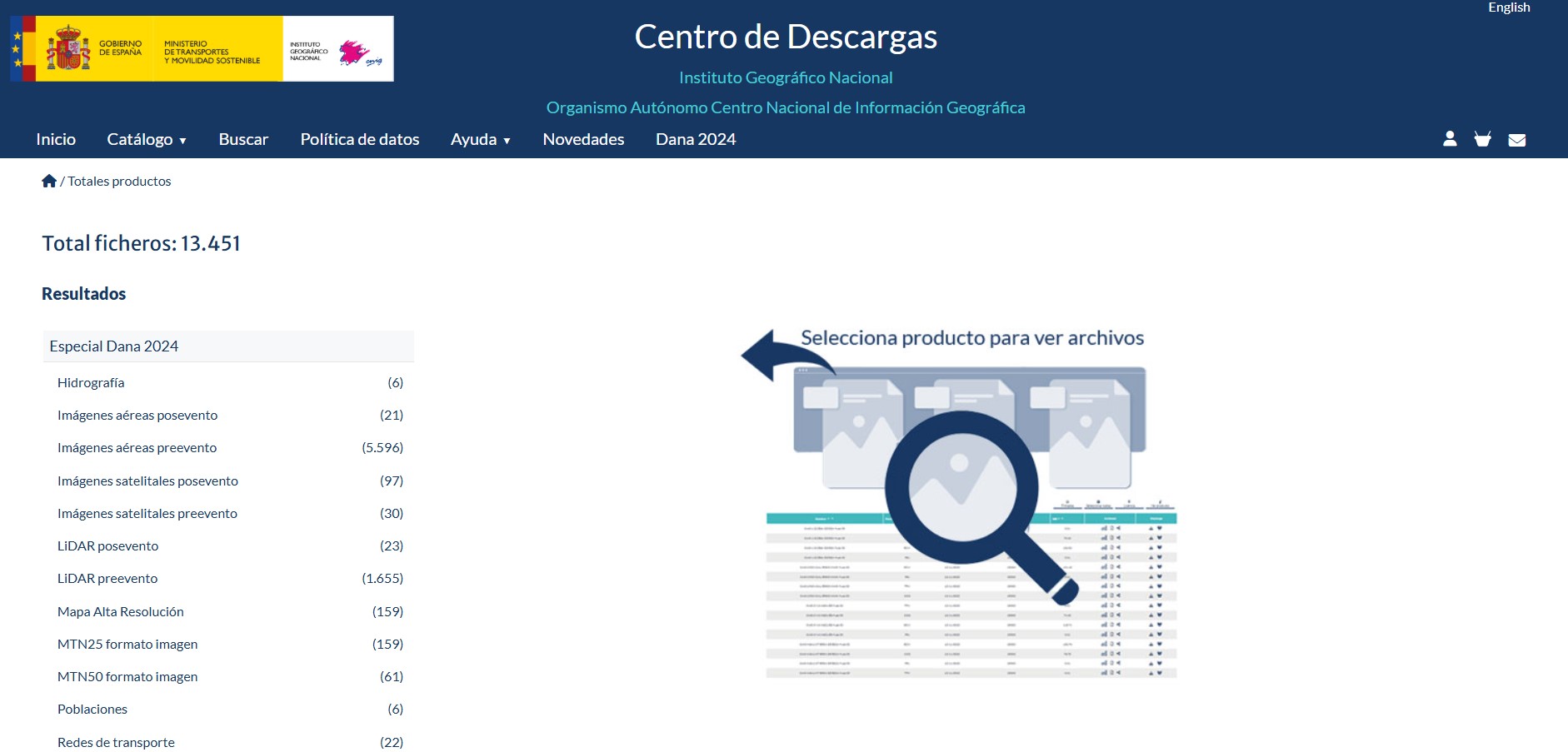Screen dimensions: 1568x752
Task: Open the Novedades menu item
Action: 583,139
